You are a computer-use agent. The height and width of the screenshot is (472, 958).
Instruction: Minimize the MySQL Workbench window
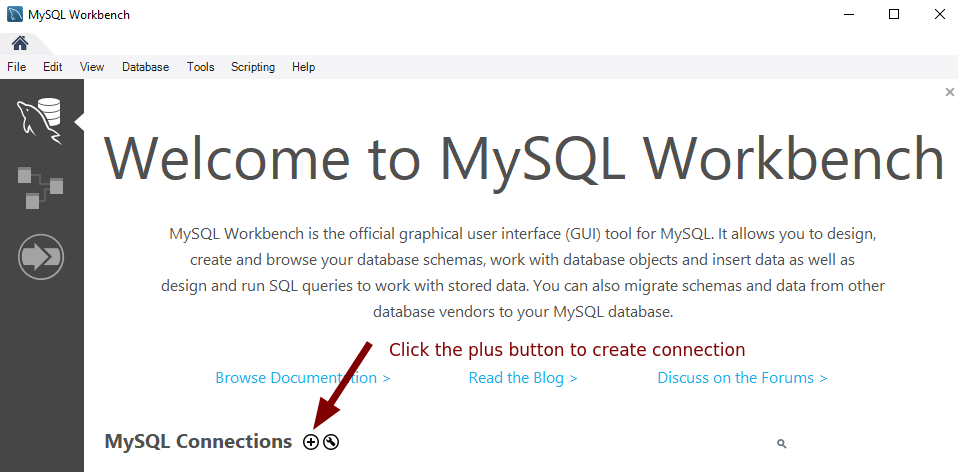coord(847,15)
